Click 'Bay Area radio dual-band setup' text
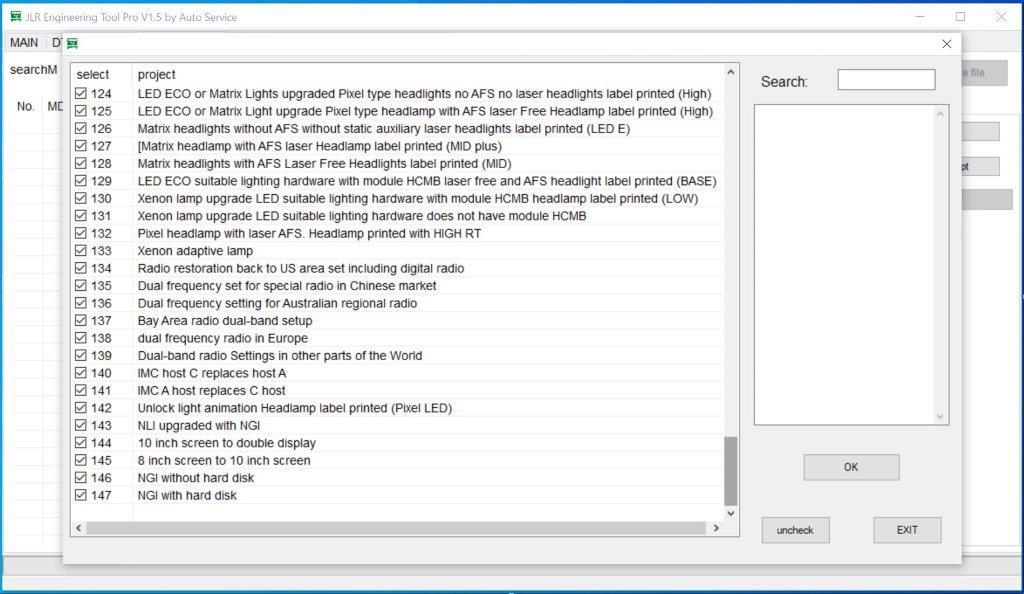Image resolution: width=1024 pixels, height=594 pixels. (225, 321)
